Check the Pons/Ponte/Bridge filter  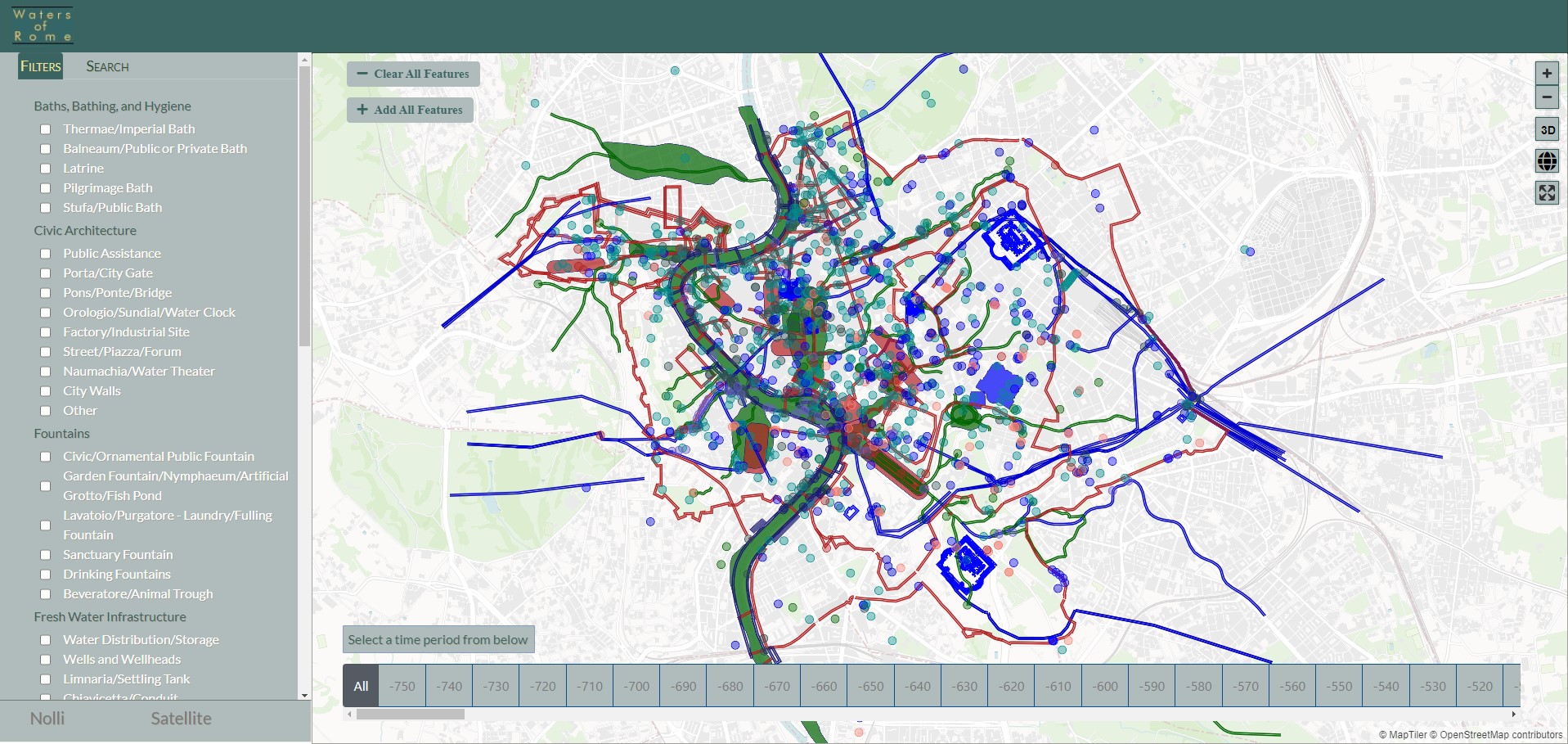[46, 293]
